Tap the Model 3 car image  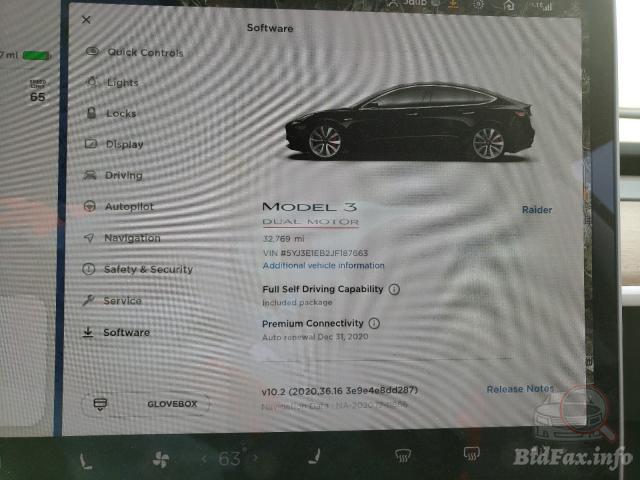point(410,122)
